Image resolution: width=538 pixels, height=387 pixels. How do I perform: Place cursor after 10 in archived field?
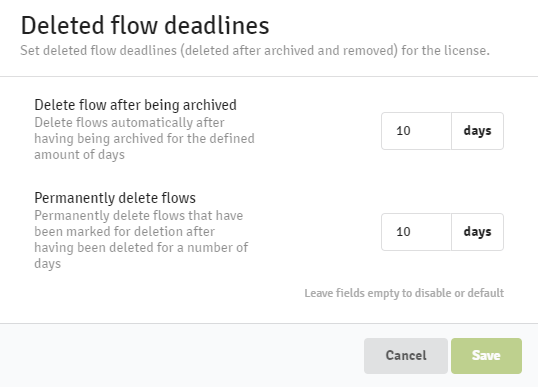coord(411,131)
